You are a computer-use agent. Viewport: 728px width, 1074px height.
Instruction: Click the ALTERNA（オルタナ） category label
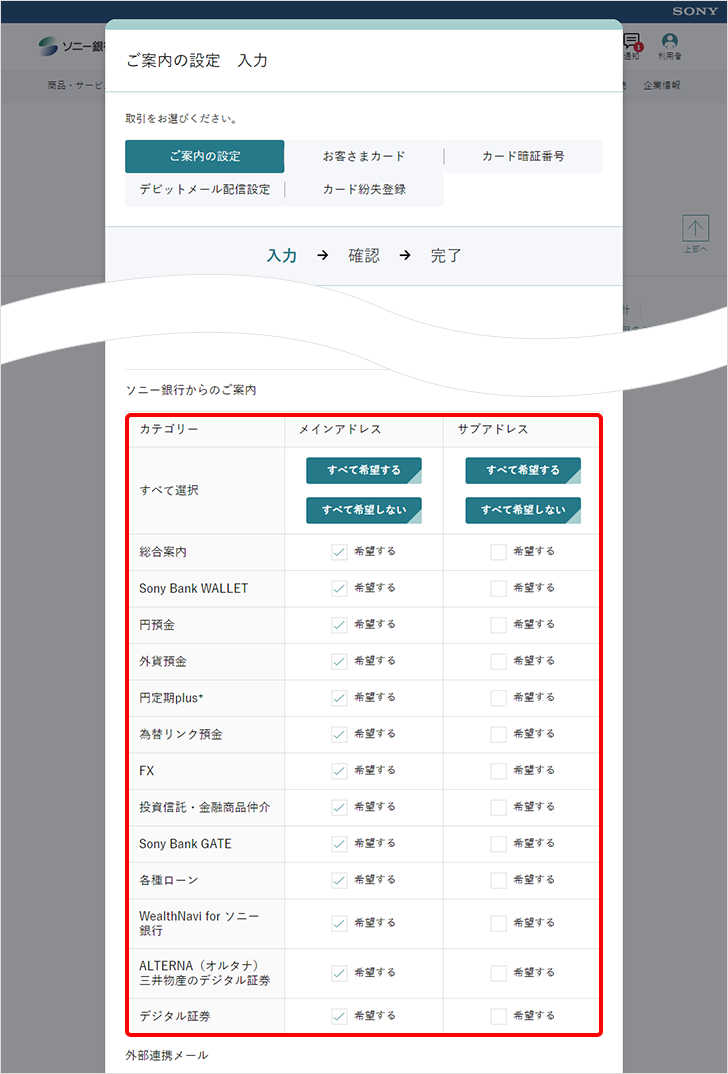pos(204,973)
